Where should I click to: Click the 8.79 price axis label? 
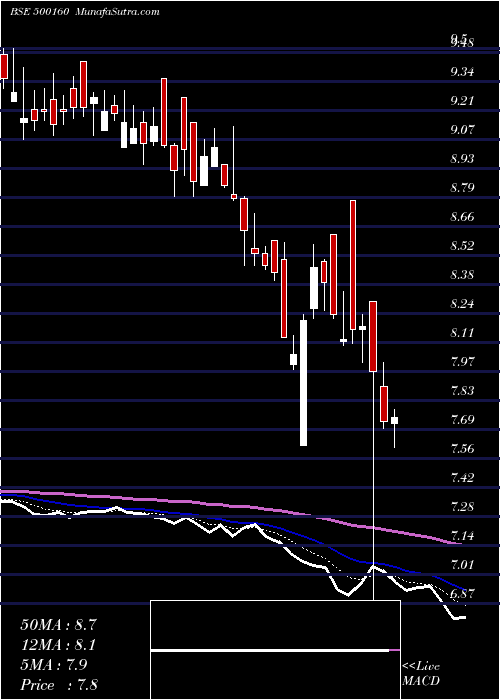[462, 188]
